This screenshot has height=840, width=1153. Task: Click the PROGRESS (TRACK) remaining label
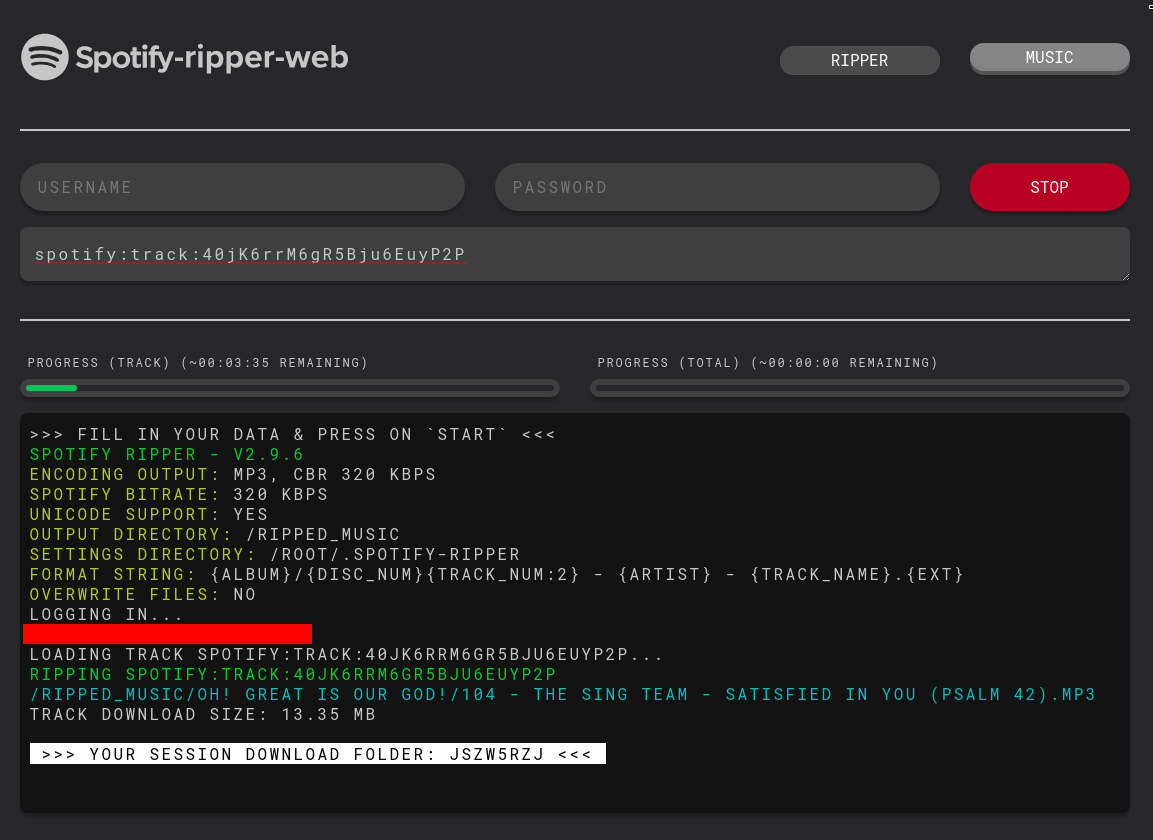tap(198, 363)
